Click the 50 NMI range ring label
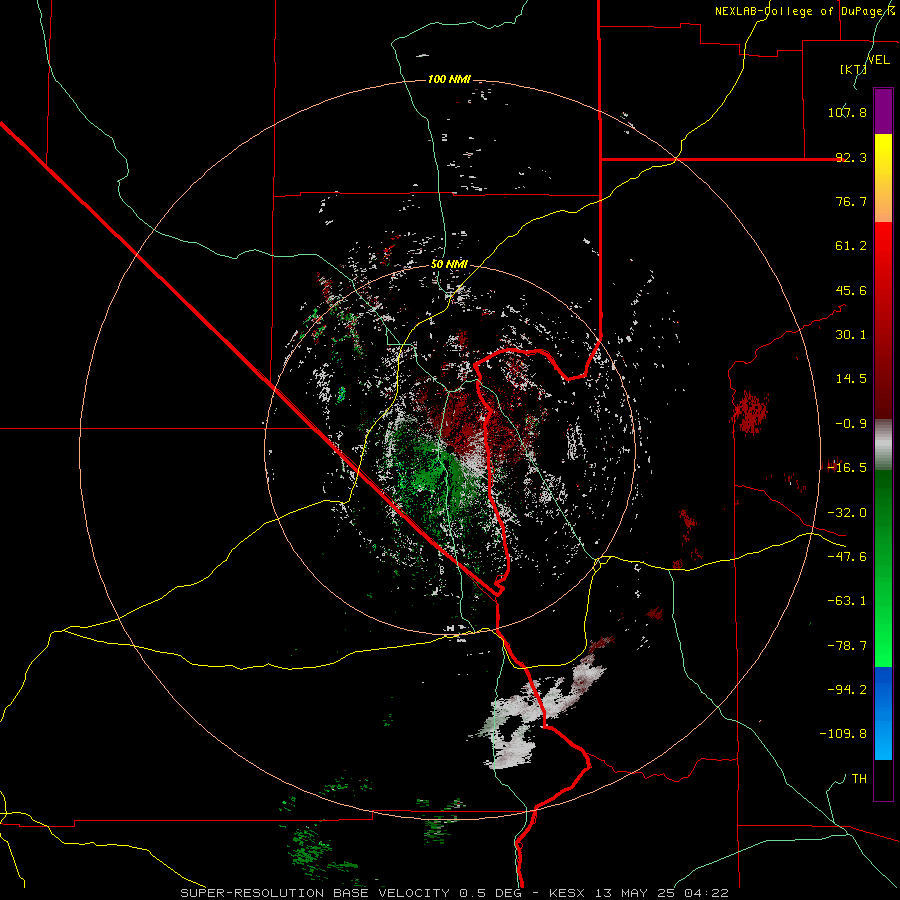900x900 pixels. click(x=449, y=264)
